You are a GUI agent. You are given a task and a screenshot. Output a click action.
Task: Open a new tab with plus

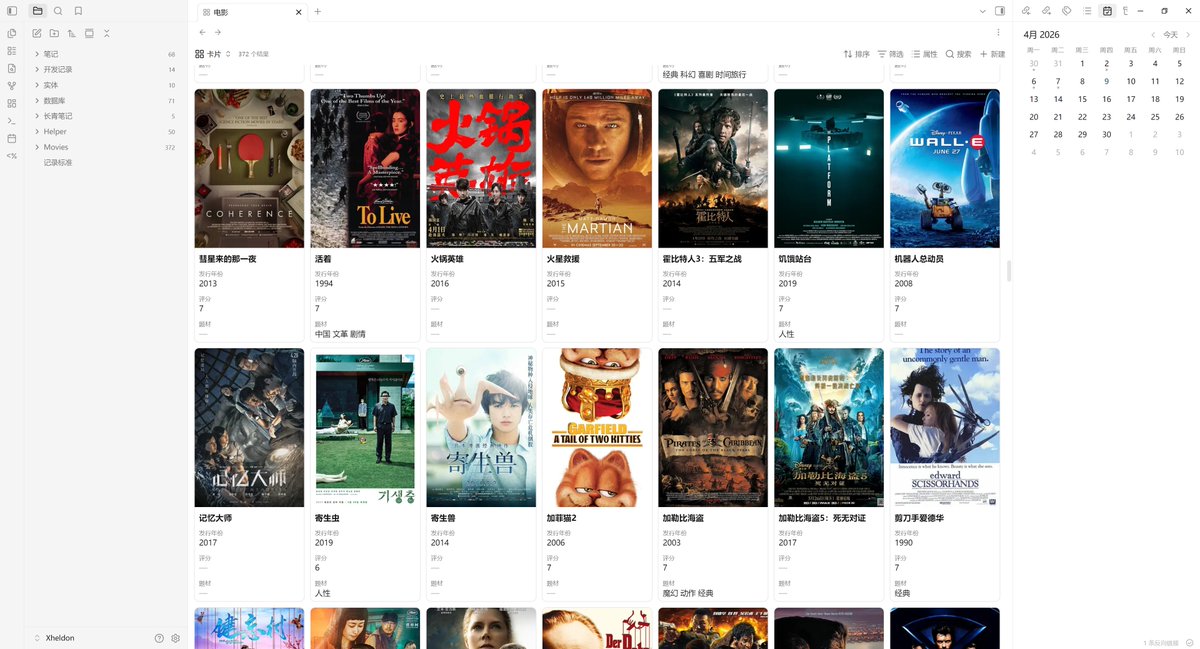pos(318,12)
